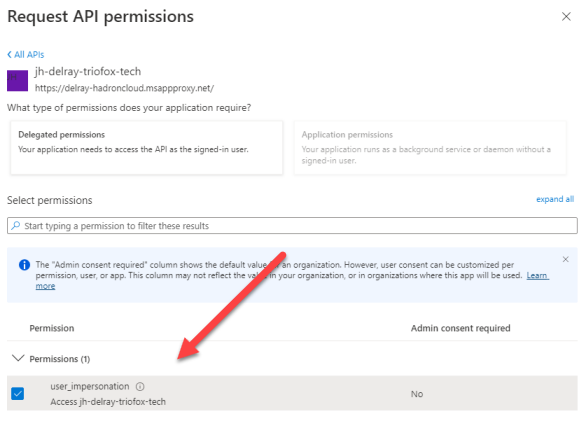
Task: Click the back chevron beside All APIs
Action: click(10, 55)
